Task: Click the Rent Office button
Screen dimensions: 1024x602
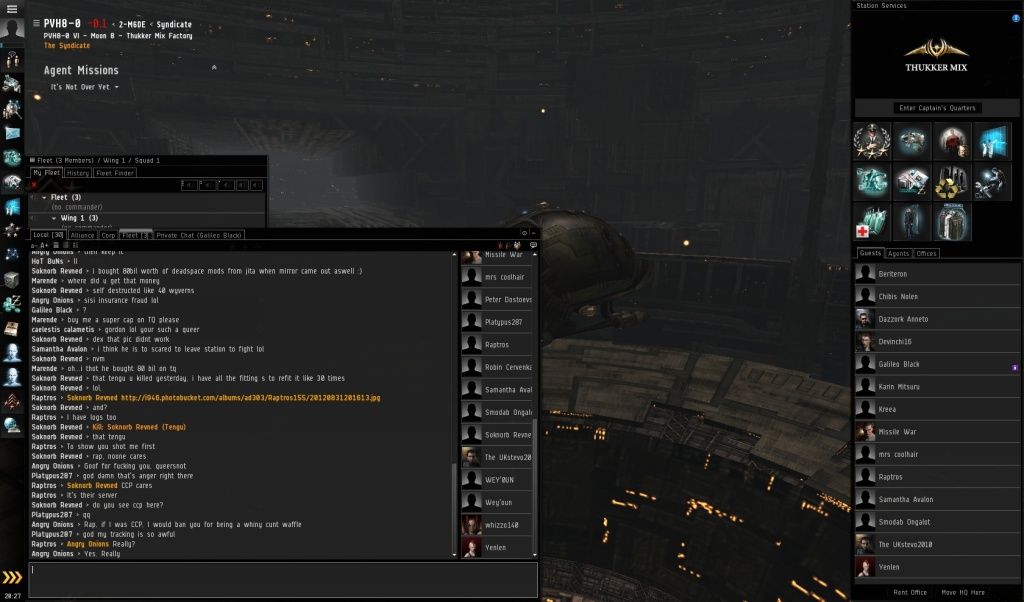Action: click(910, 592)
